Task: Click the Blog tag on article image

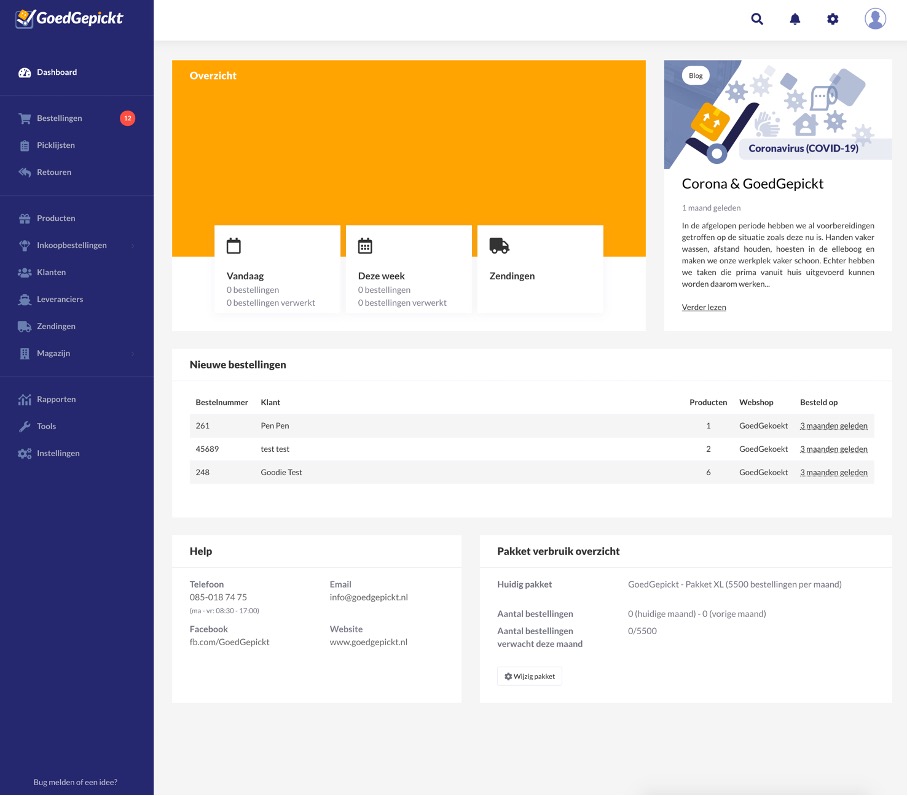Action: point(695,76)
